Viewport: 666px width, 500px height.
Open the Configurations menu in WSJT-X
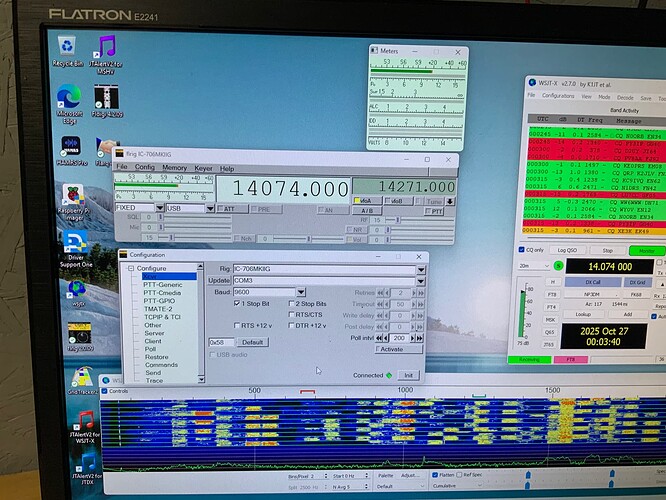[557, 96]
